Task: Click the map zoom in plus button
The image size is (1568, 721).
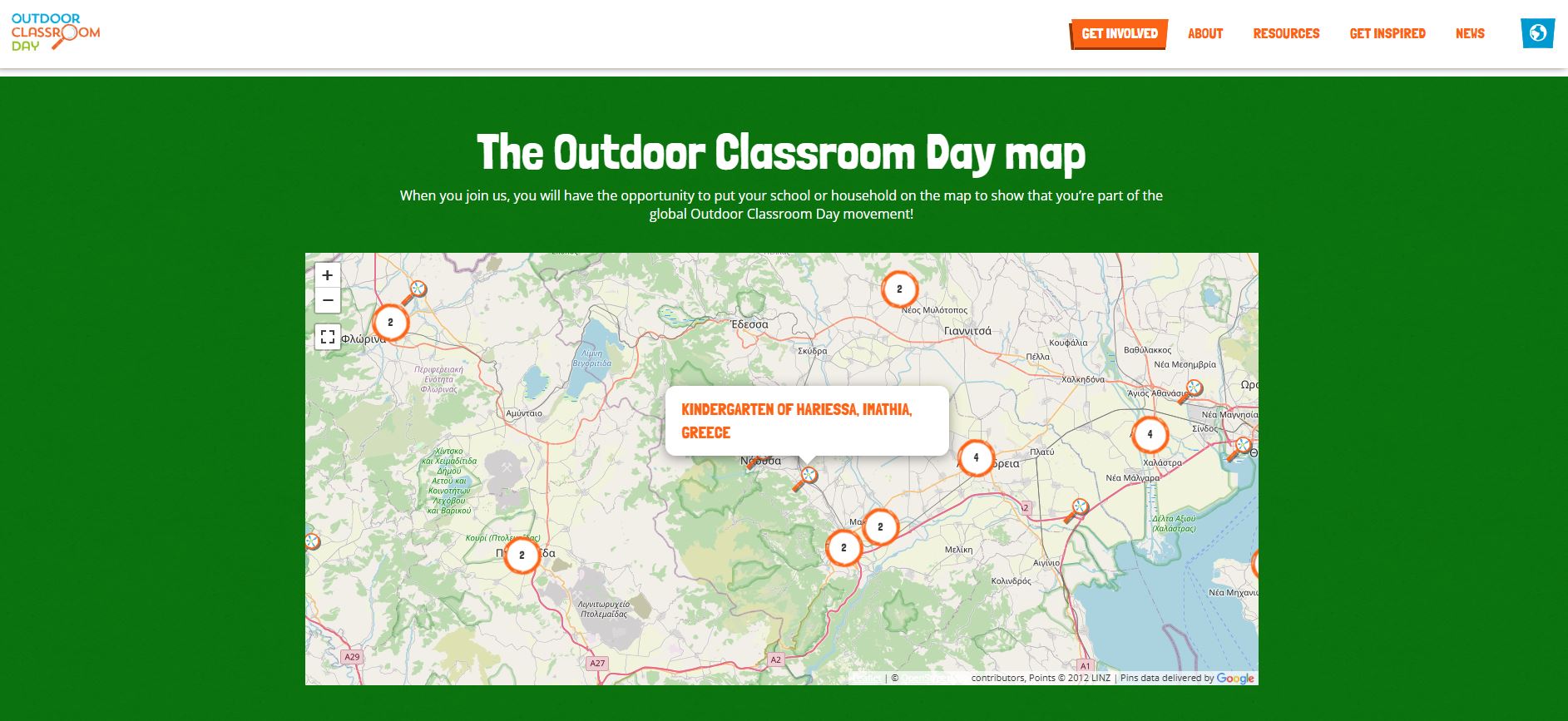Action: 328,275
